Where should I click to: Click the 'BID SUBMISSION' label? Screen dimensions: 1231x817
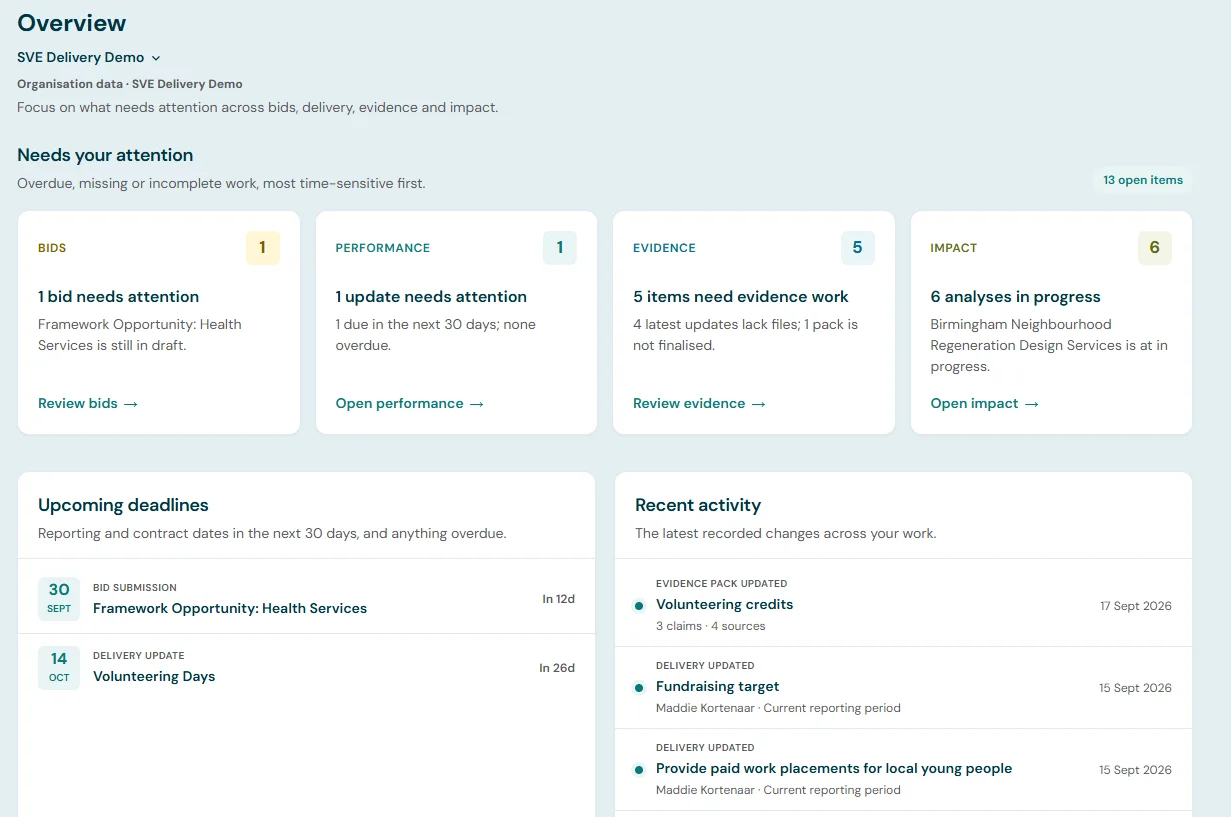pos(135,587)
